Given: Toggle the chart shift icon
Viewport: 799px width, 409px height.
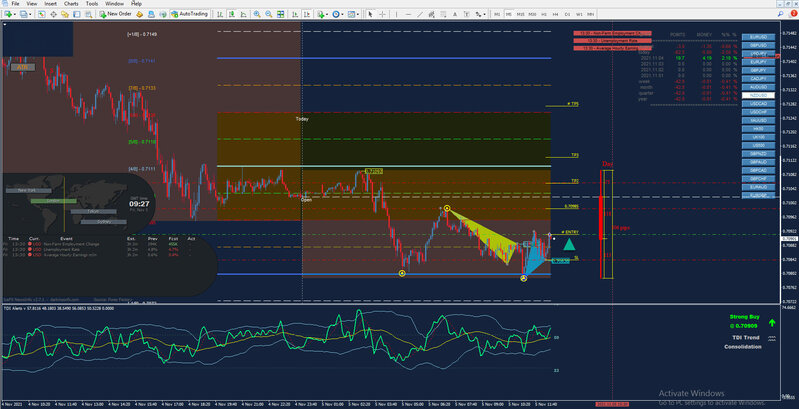Looking at the screenshot, I should (307, 14).
